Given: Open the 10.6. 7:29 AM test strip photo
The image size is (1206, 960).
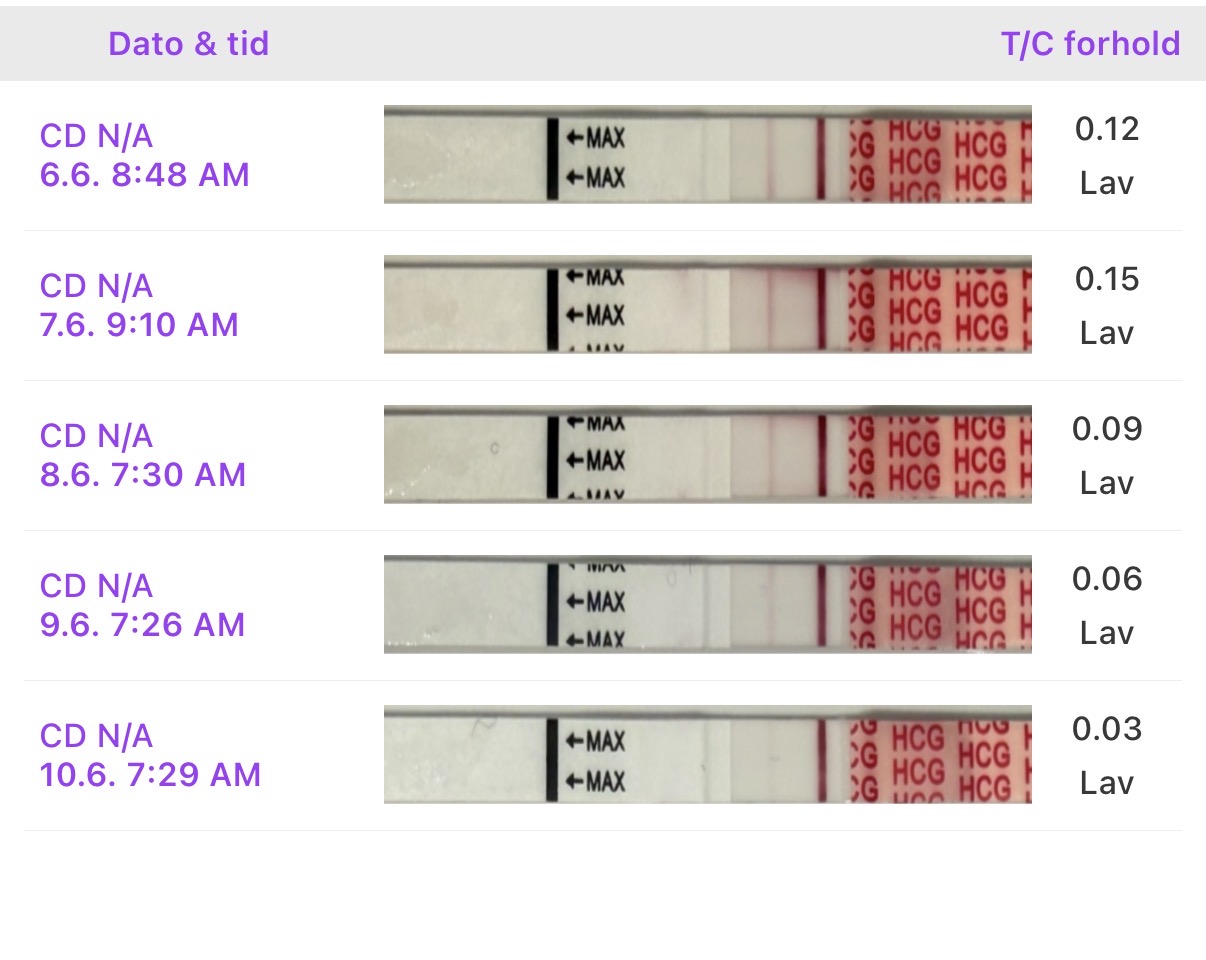Looking at the screenshot, I should point(707,755).
